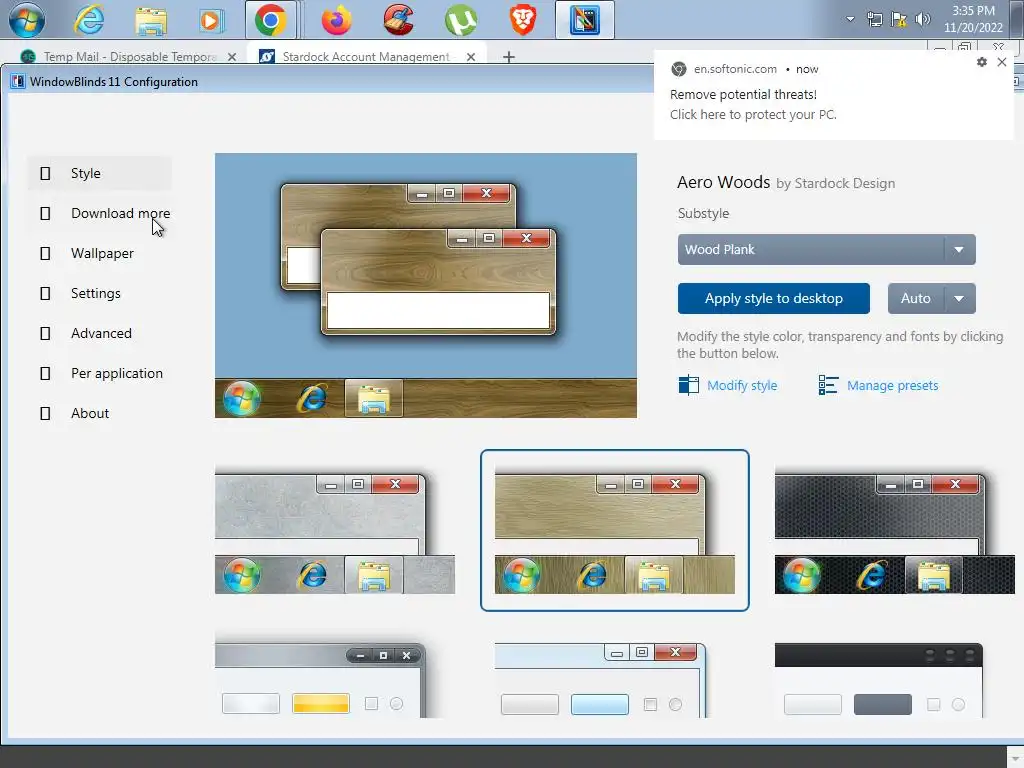Click the Wallpaper sidebar icon
1024x768 pixels.
45,253
